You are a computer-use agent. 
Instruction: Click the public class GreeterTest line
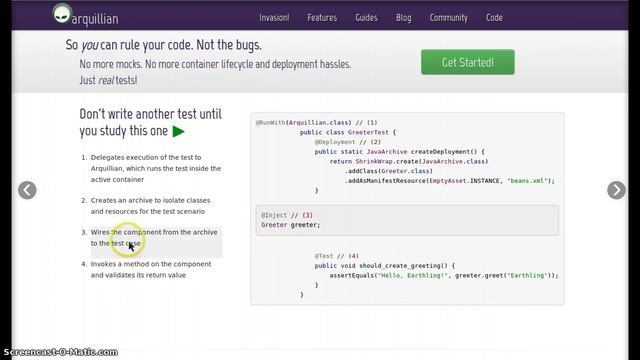coord(348,132)
